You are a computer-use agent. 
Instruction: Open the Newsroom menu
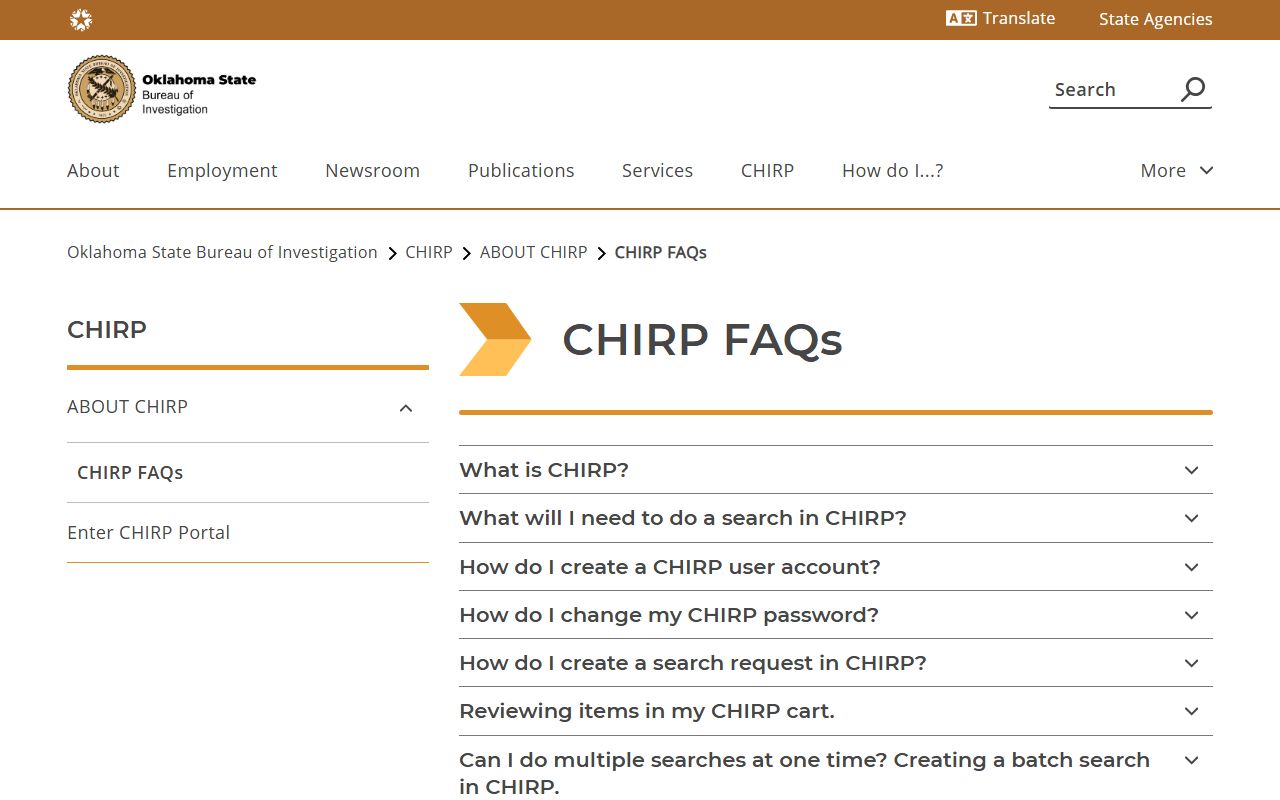[372, 170]
